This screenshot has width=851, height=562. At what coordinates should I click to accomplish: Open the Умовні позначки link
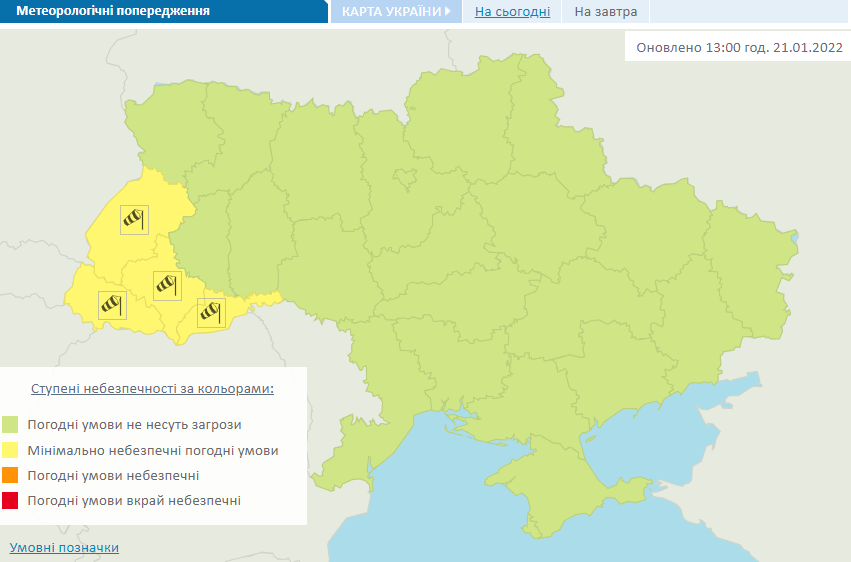tap(64, 548)
